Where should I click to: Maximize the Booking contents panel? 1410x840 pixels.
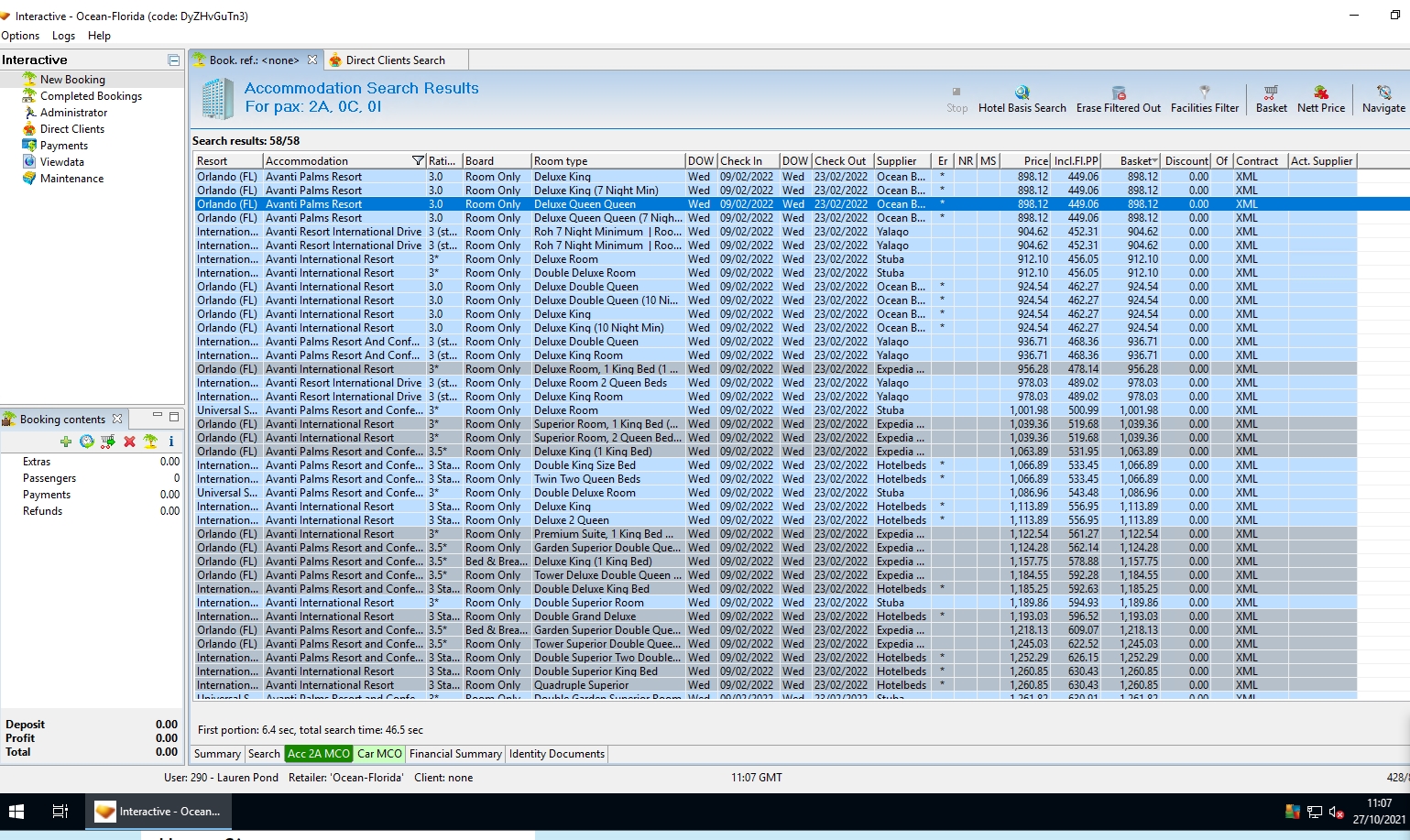click(174, 417)
